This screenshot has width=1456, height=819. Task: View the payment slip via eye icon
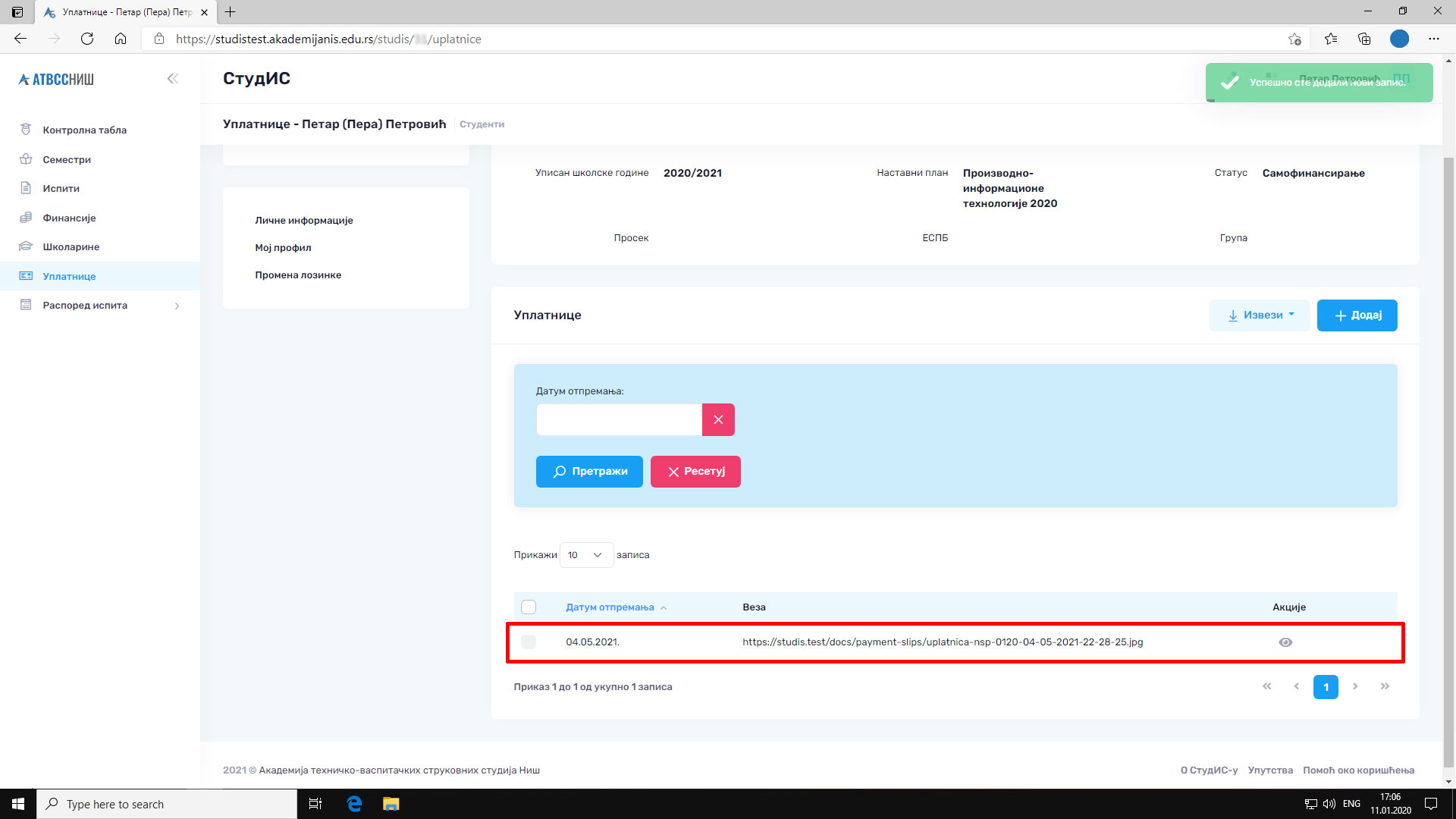(x=1285, y=642)
